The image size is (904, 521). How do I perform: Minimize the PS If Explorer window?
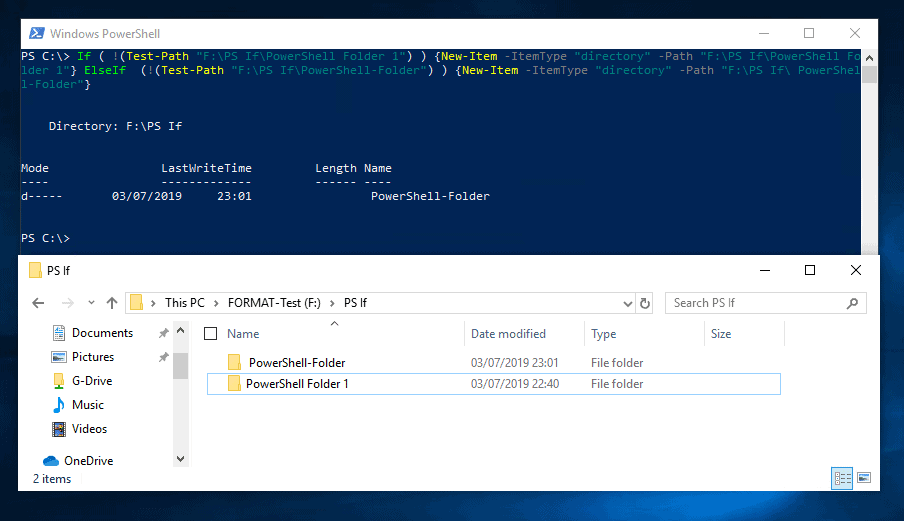[x=765, y=270]
